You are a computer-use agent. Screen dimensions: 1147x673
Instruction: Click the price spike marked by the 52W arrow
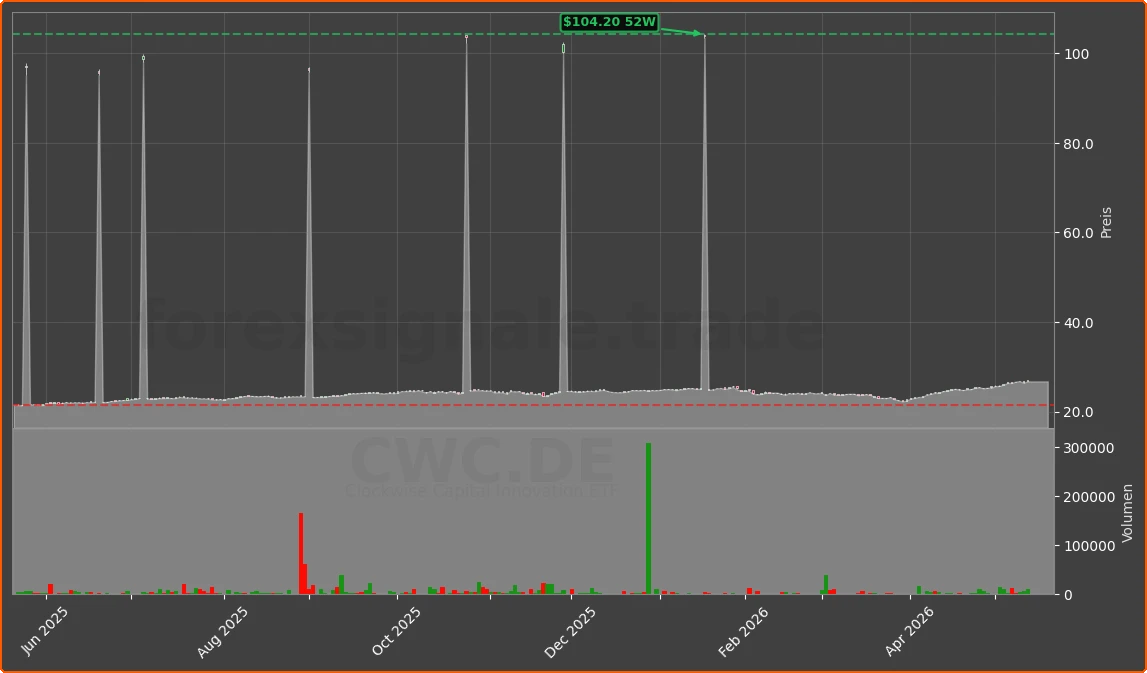pyautogui.click(x=704, y=212)
